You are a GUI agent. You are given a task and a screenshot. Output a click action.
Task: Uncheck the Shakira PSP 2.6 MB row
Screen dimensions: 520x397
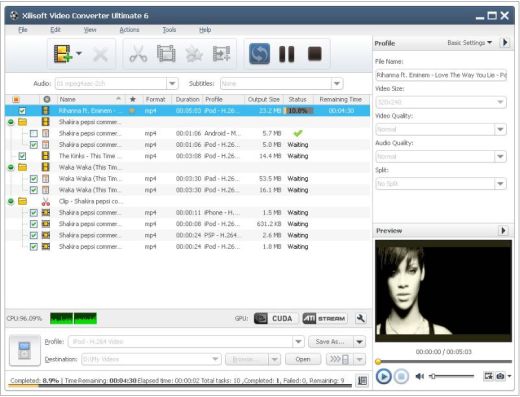(34, 235)
